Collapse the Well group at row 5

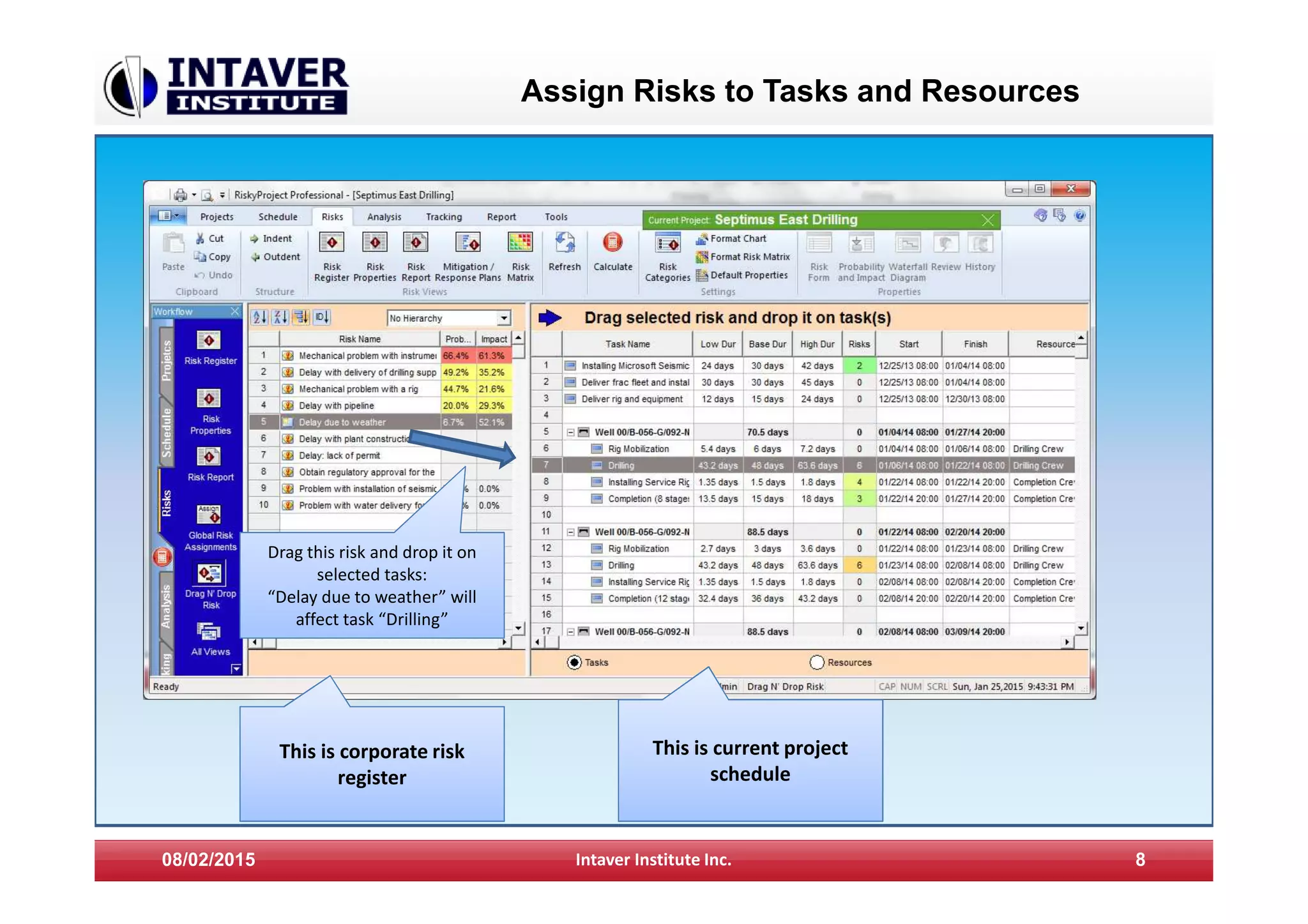point(570,432)
